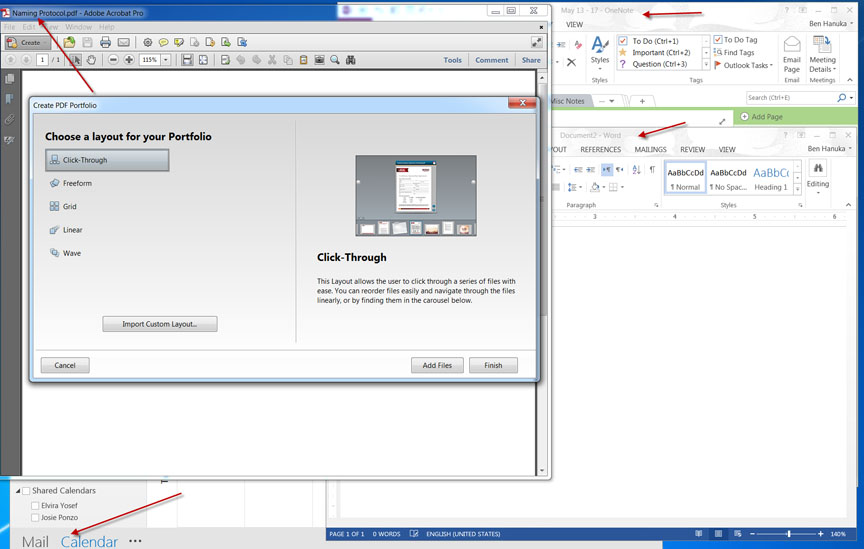Viewport: 864px width, 549px height.
Task: Open Acrobat Create dropdown
Action: [27, 42]
